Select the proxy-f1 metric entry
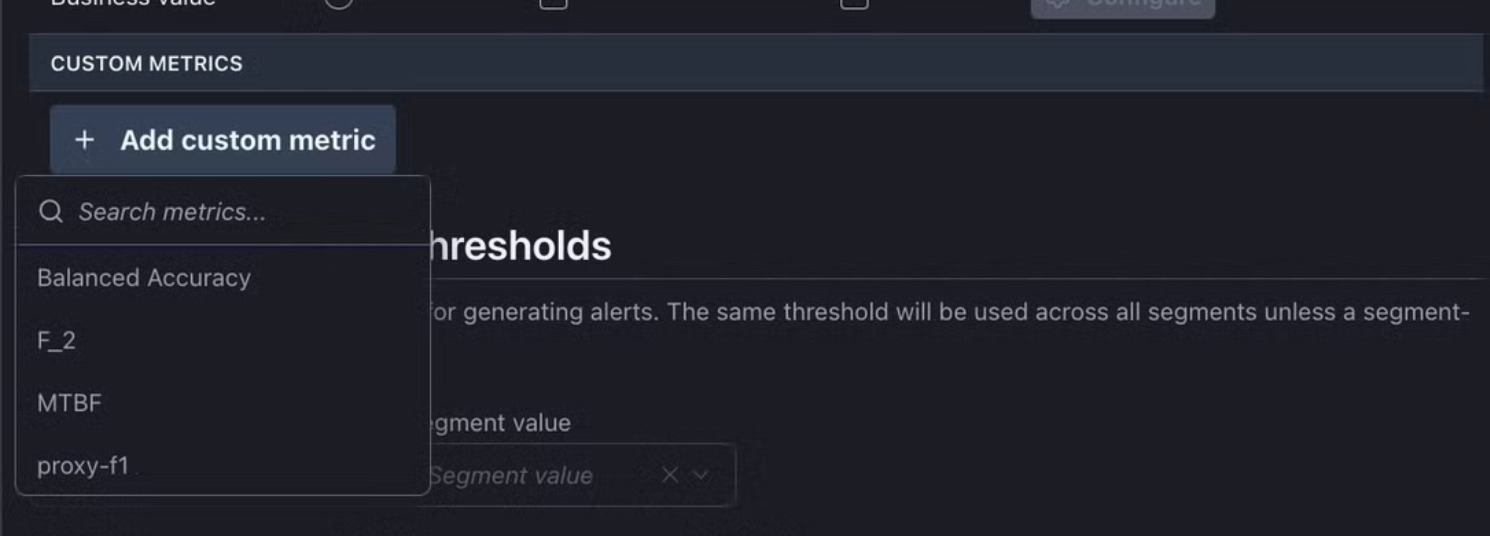The image size is (1490, 536). pyautogui.click(x=83, y=466)
